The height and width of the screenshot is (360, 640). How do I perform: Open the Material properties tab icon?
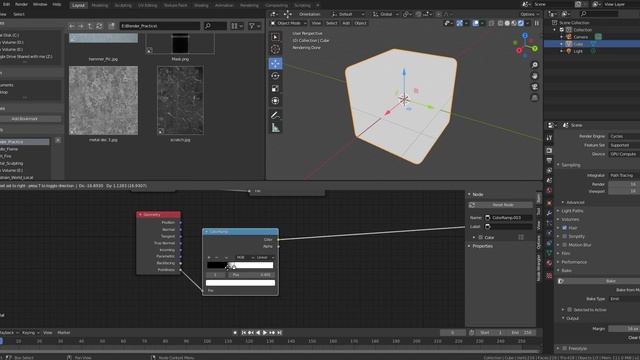549,263
